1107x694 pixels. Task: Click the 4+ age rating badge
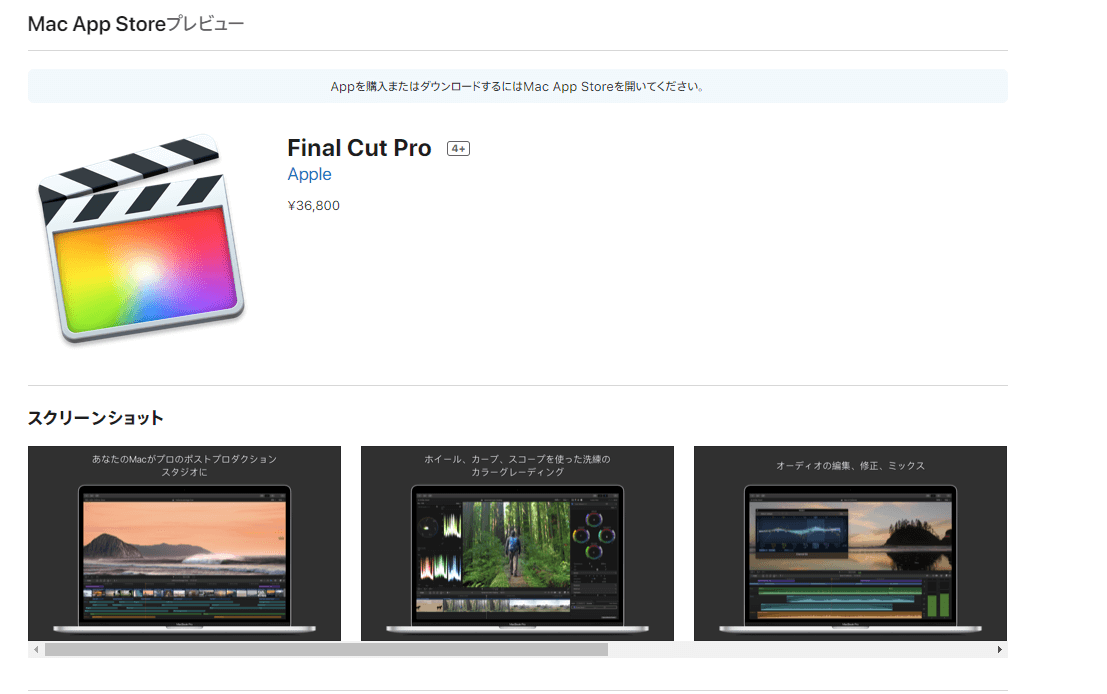[x=458, y=148]
